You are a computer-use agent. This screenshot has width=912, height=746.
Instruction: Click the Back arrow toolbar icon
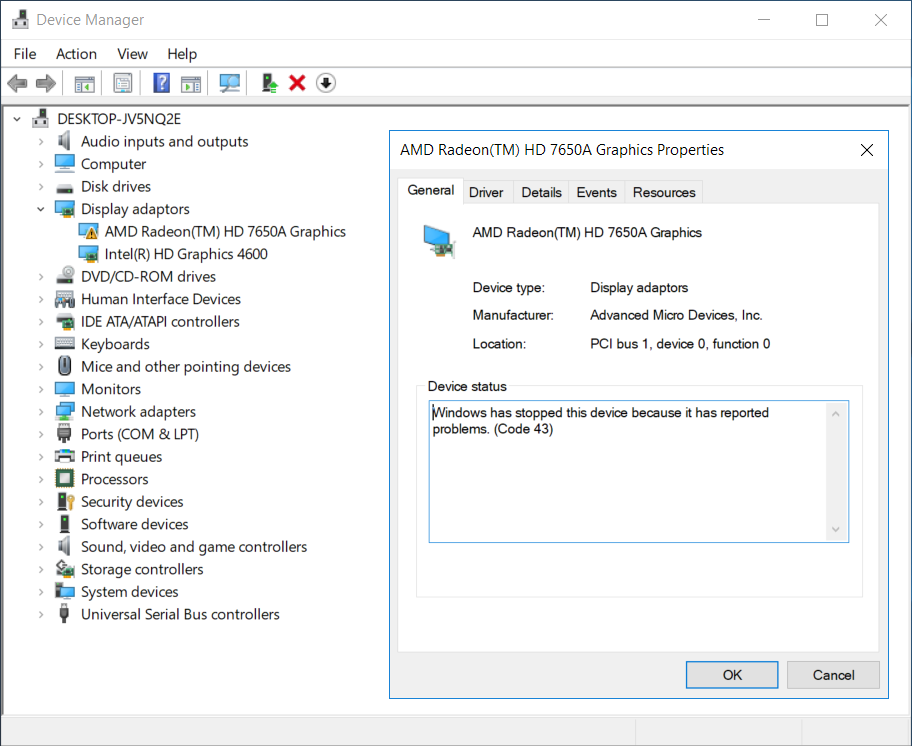click(17, 83)
